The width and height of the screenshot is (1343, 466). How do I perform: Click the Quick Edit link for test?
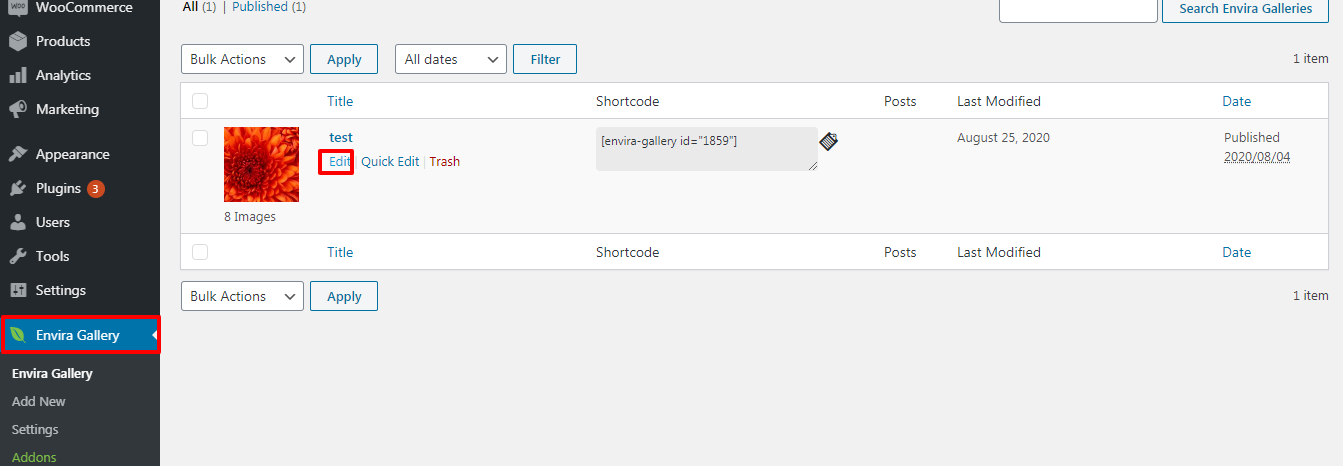(390, 161)
